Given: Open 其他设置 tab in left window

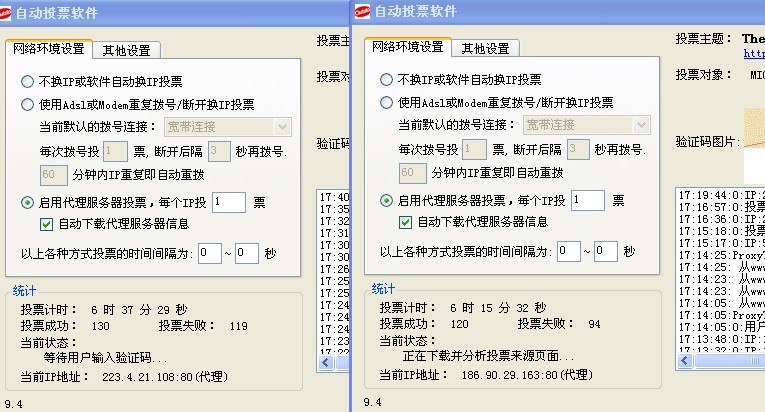Looking at the screenshot, I should pos(126,50).
